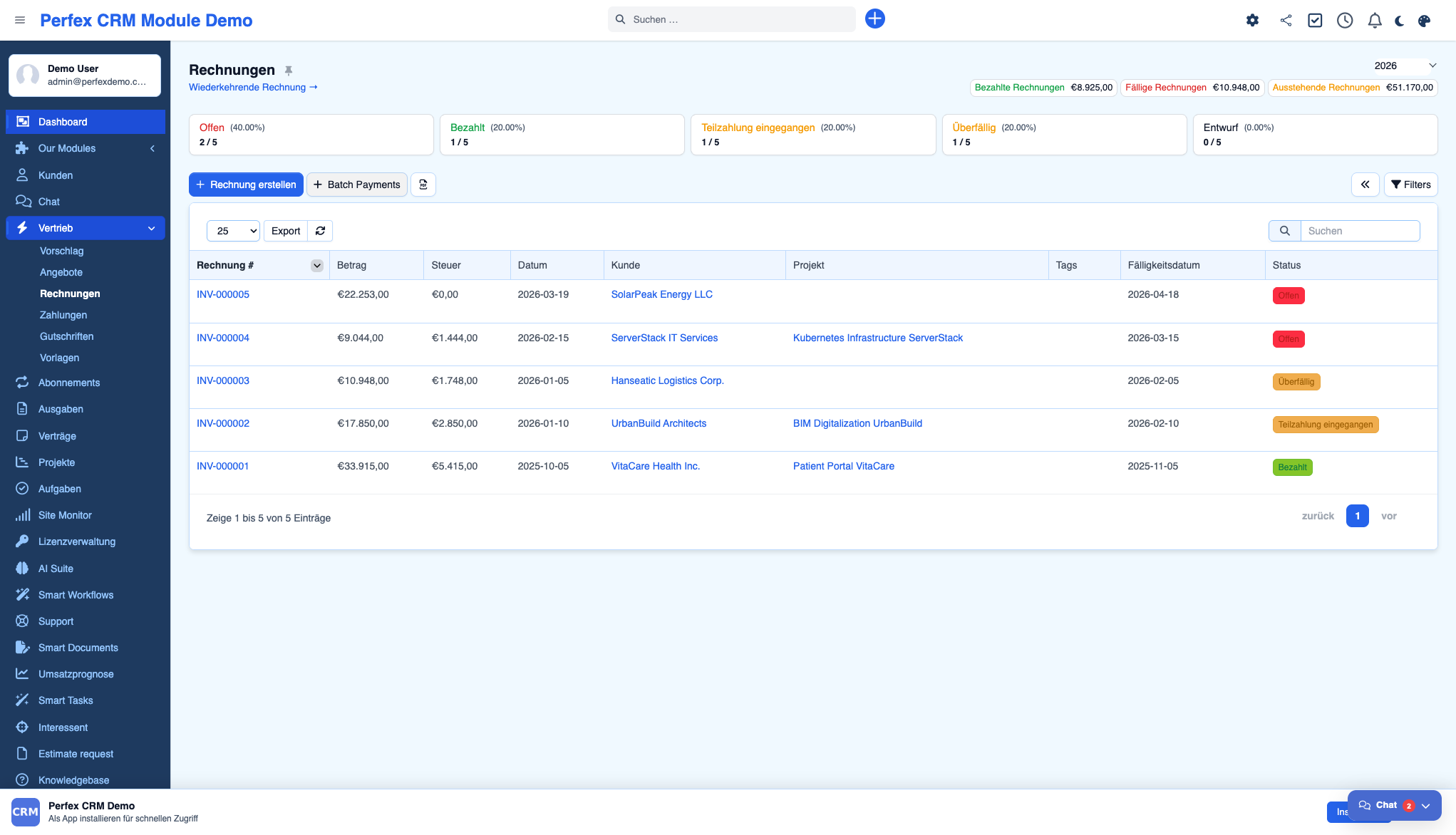Reload invoice table with refresh icon
Image resolution: width=1456 pixels, height=835 pixels.
pyautogui.click(x=320, y=231)
